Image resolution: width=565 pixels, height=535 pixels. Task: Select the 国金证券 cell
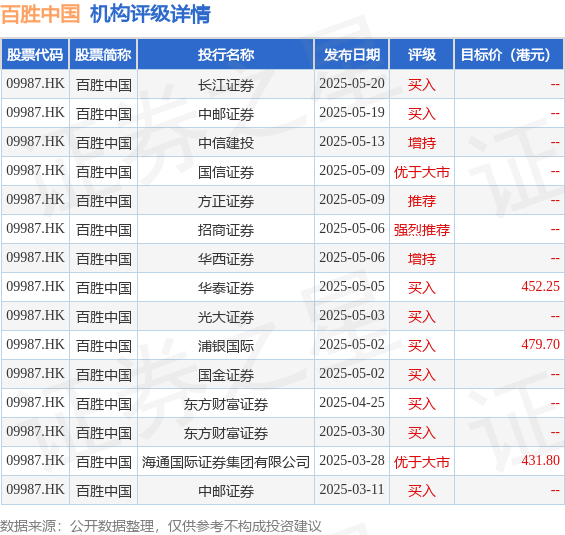pyautogui.click(x=226, y=375)
